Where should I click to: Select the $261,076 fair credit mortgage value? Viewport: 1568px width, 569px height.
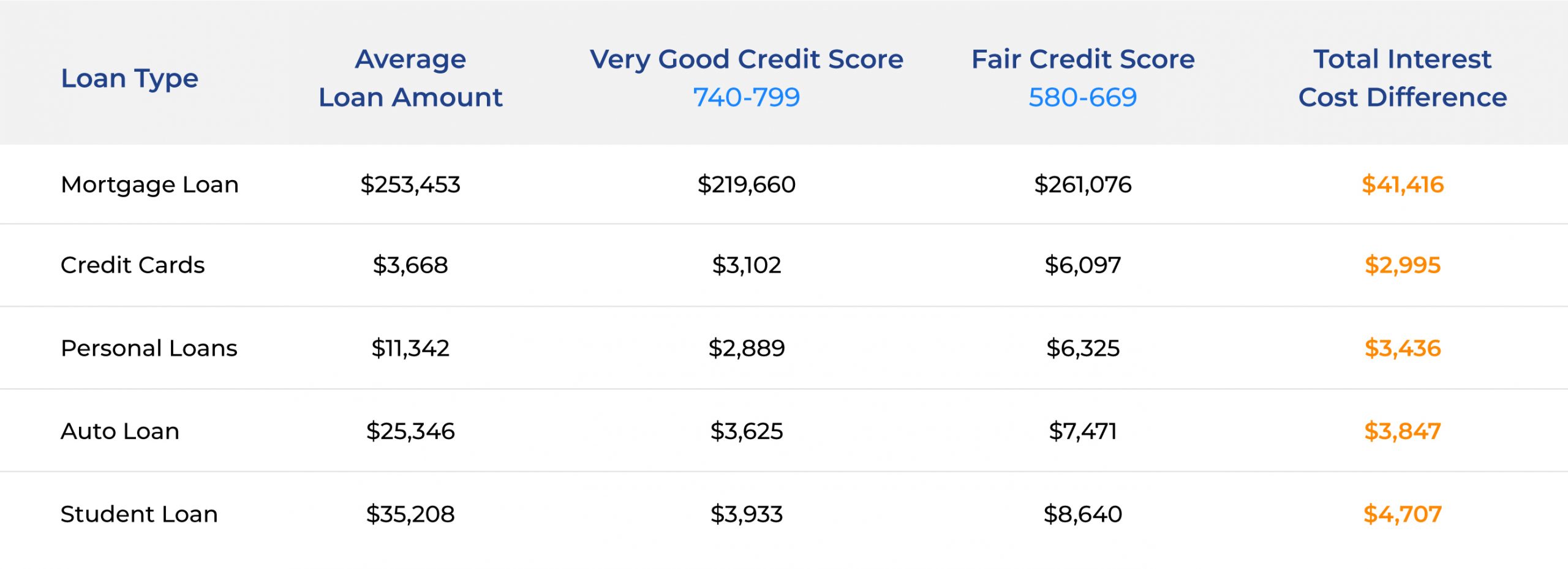[x=1082, y=184]
